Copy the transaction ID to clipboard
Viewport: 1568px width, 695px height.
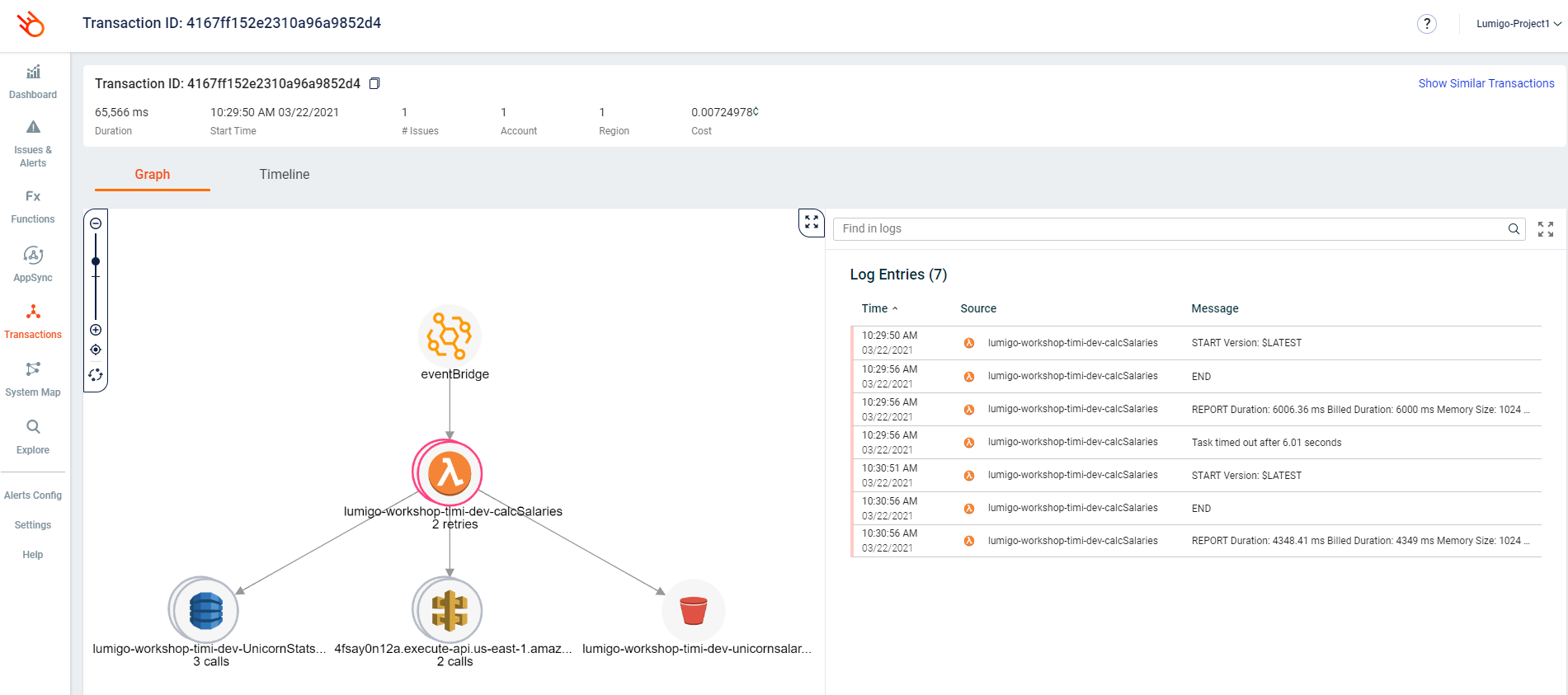click(374, 83)
